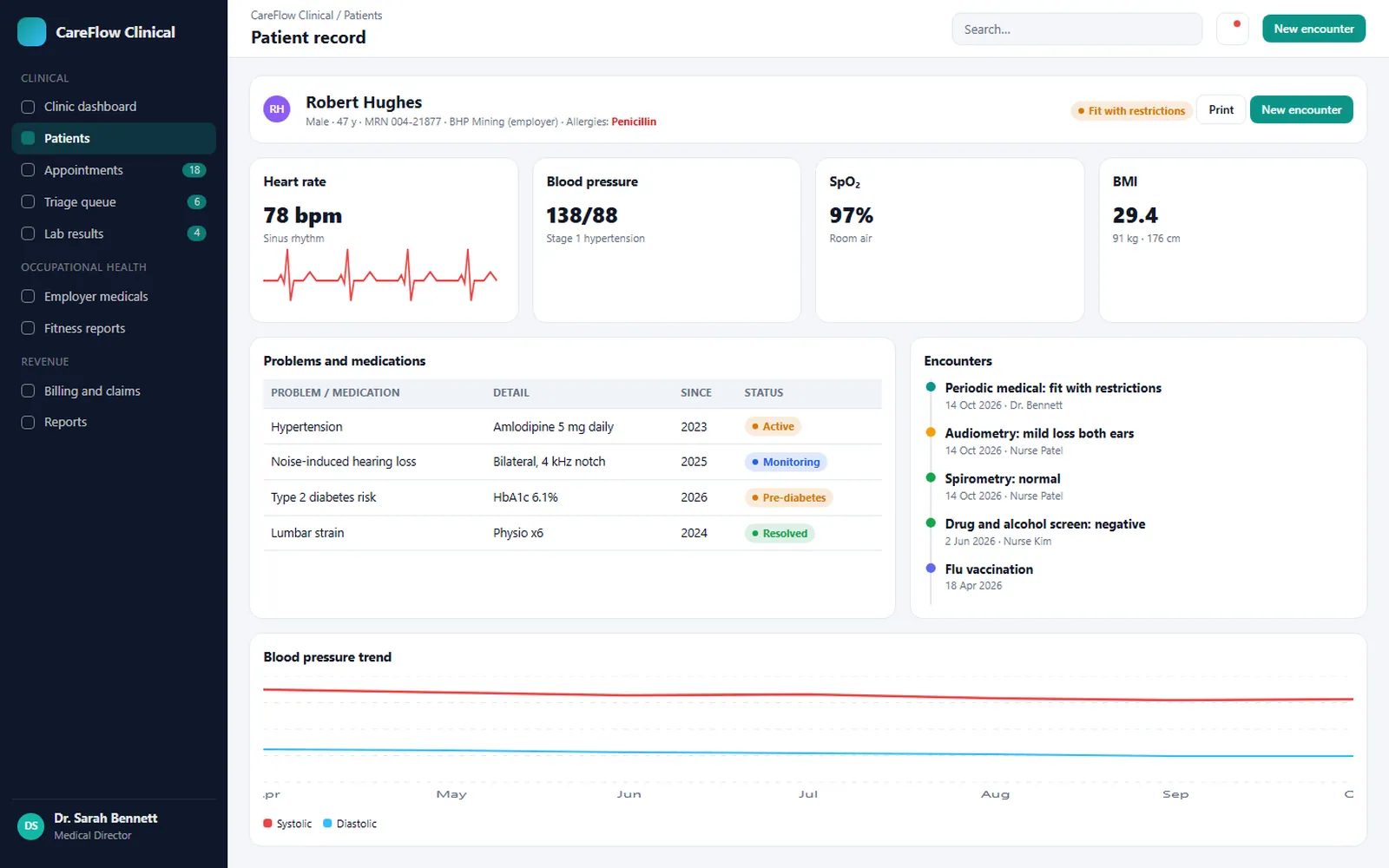Click the Patients sidebar icon
1389x868 pixels.
(28, 138)
